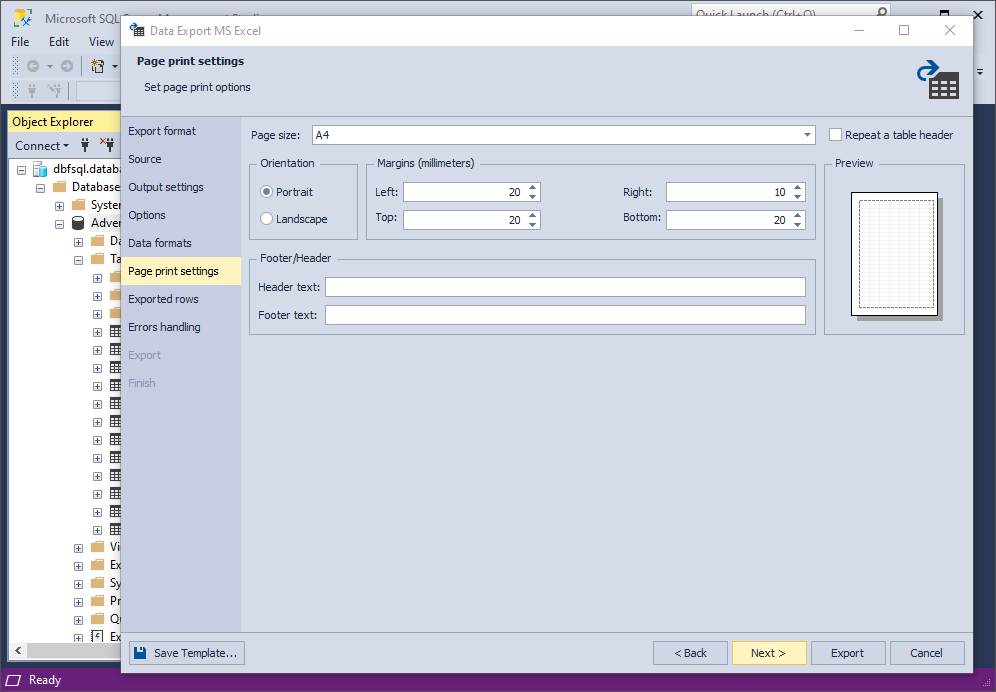
Task: Go to Exported rows wizard page
Action: coord(181,299)
